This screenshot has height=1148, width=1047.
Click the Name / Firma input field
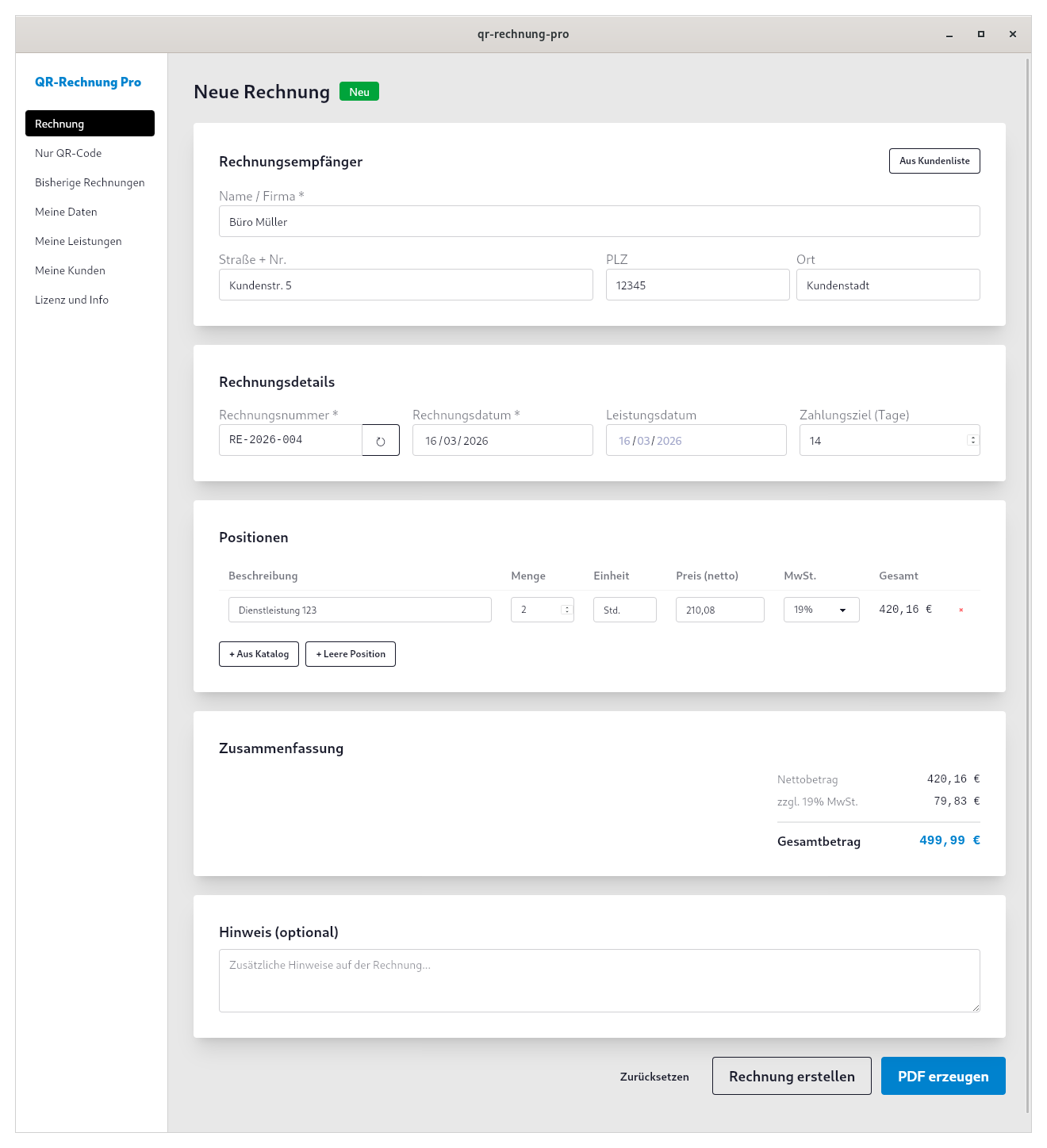[599, 221]
